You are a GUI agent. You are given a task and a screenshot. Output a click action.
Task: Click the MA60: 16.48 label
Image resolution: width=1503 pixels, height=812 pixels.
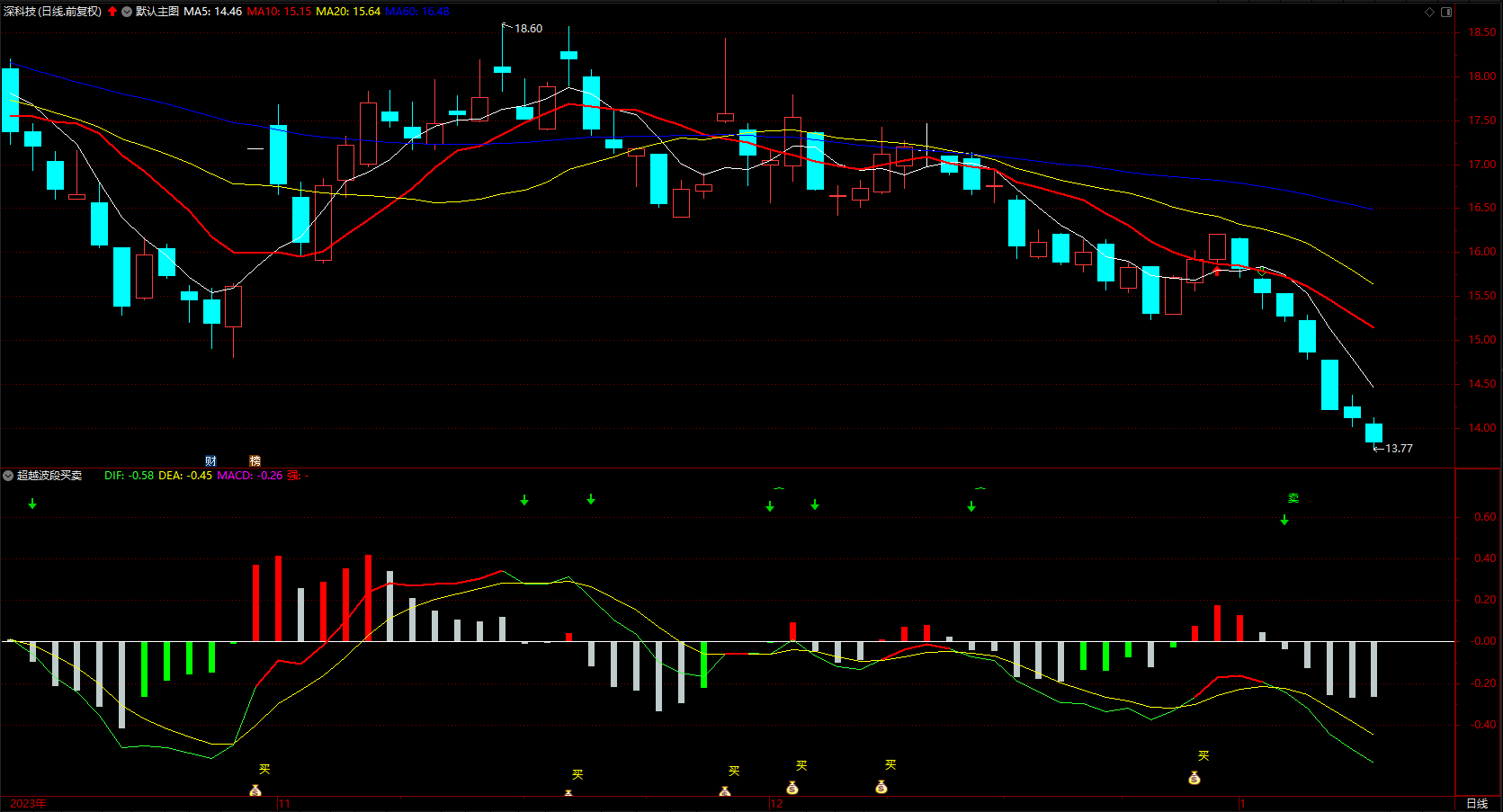coord(417,12)
